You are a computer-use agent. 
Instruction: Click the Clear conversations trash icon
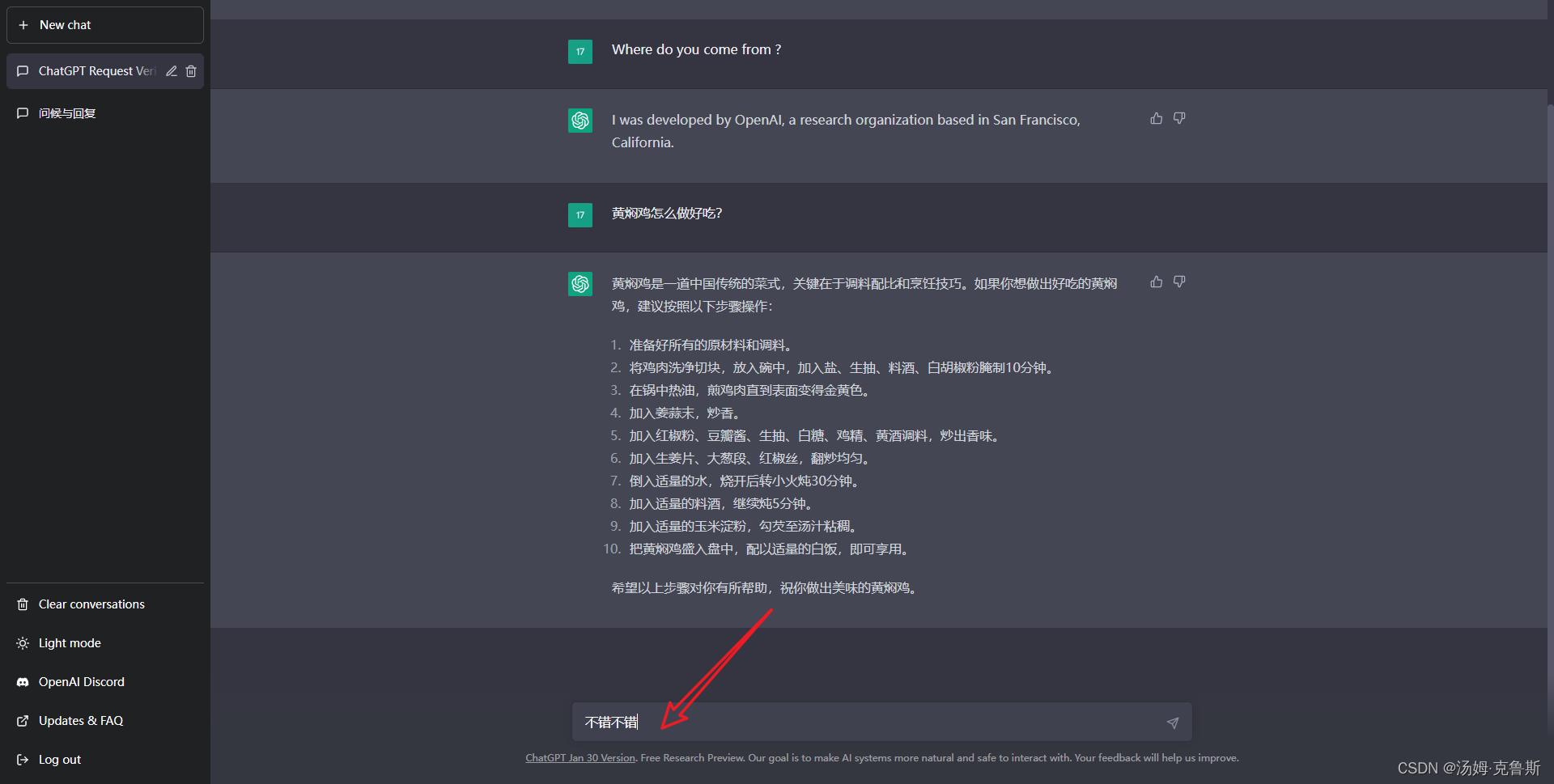point(21,604)
